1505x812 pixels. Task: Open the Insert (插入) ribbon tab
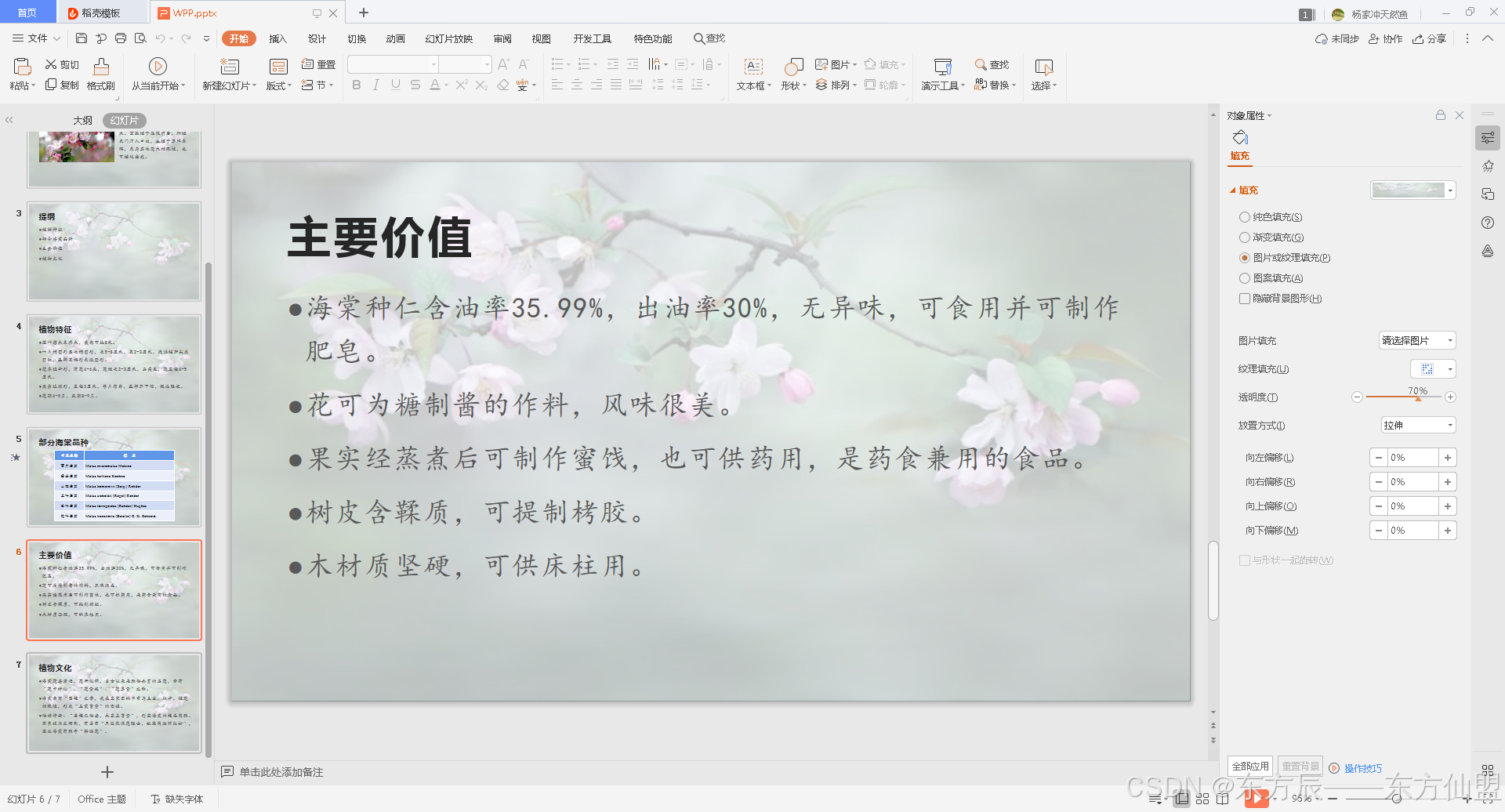tap(278, 38)
